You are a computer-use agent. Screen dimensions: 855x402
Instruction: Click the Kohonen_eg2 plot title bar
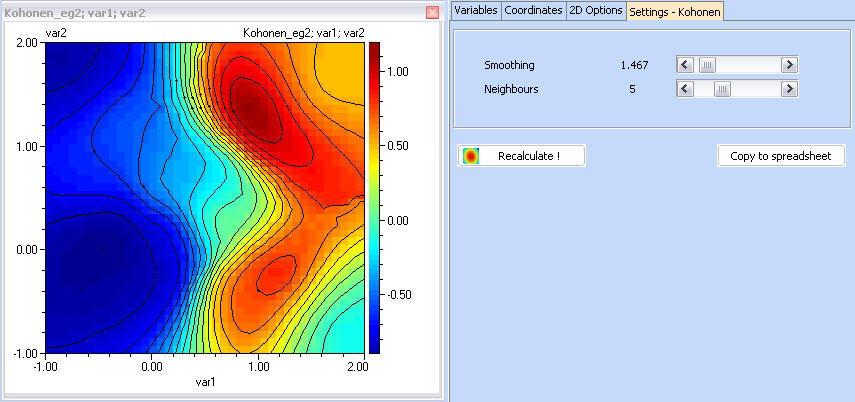tap(200, 13)
